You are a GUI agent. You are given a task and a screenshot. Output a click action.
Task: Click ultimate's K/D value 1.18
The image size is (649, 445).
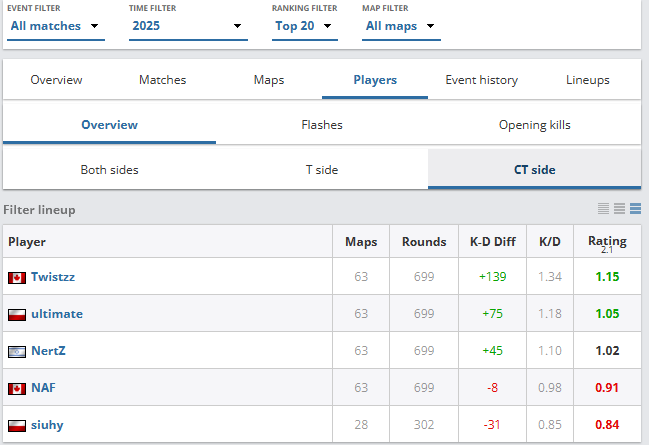550,314
